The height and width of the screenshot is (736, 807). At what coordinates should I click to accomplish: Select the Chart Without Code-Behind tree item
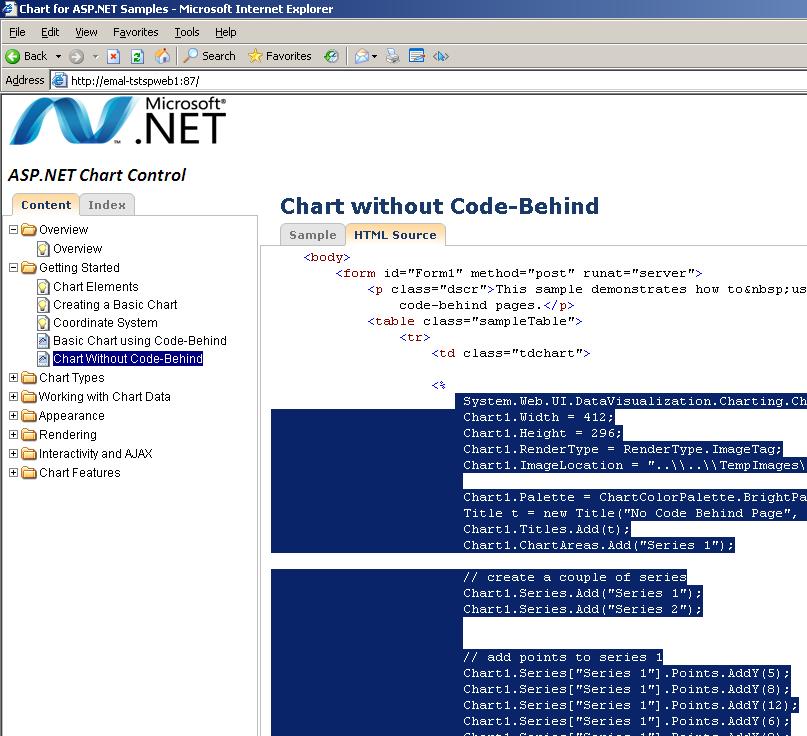pyautogui.click(x=128, y=359)
